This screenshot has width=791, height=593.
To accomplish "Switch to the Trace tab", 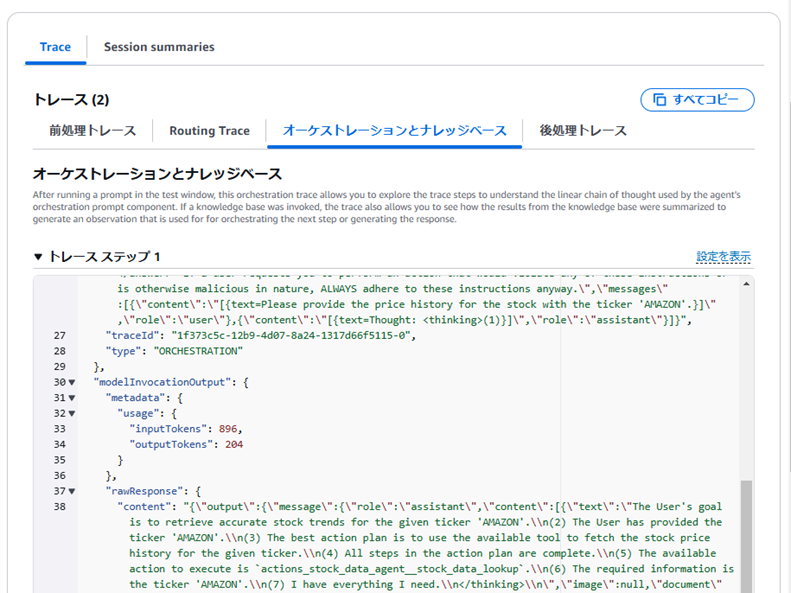I will (x=55, y=47).
